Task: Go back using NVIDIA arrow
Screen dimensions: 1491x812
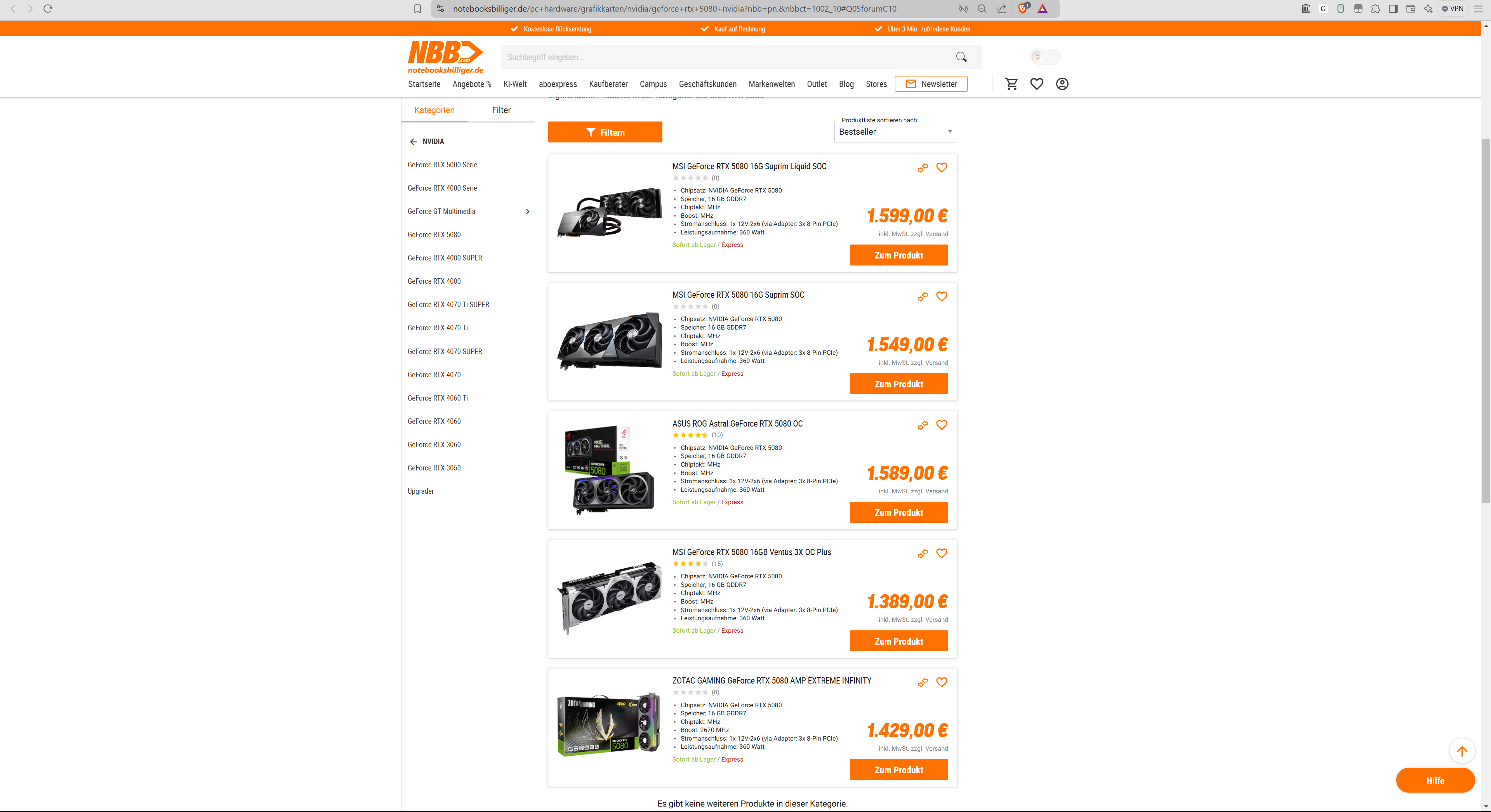Action: pyautogui.click(x=413, y=142)
